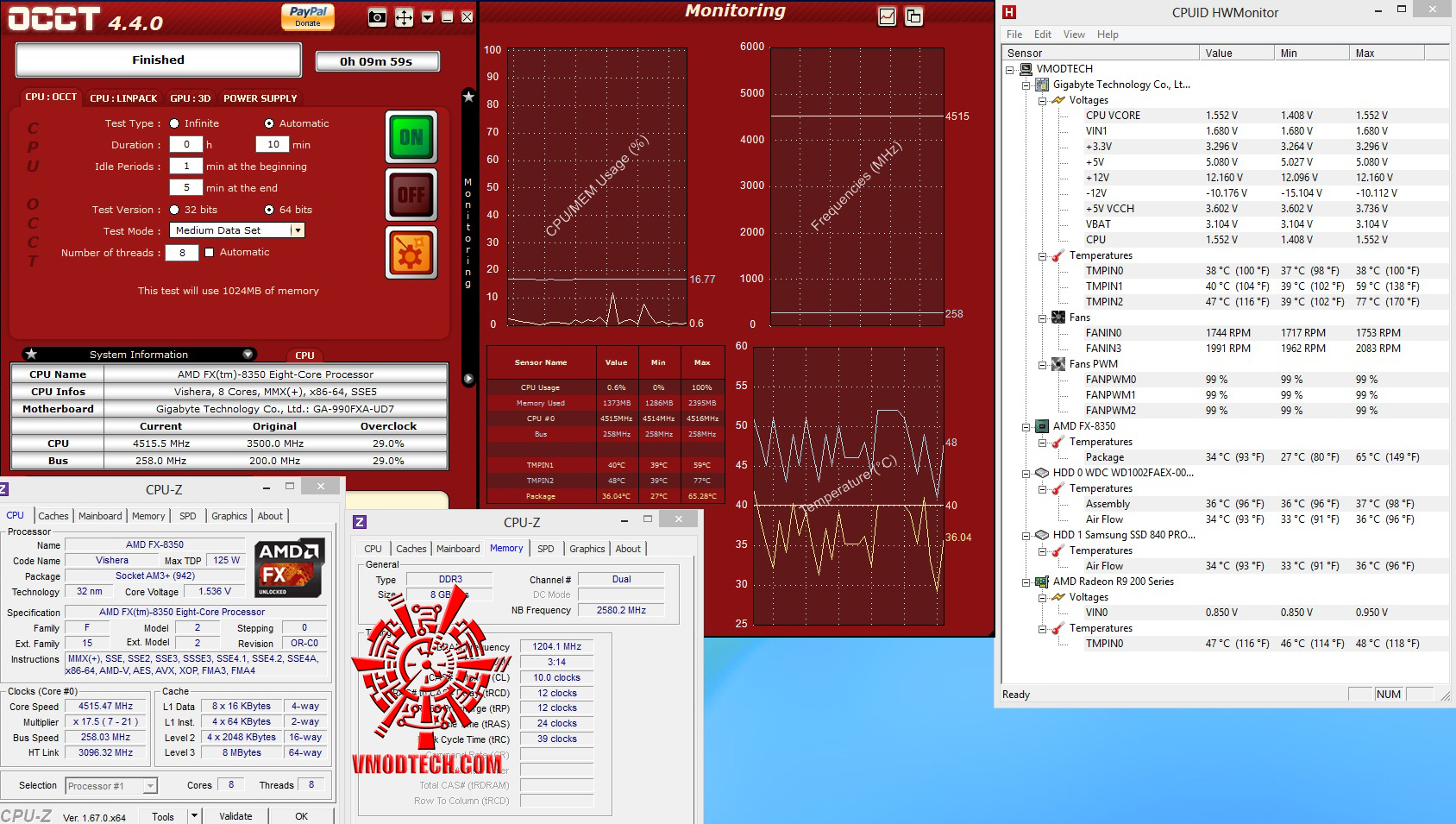
Task: Switch to the CPU : LINPACK tab
Action: pos(123,98)
